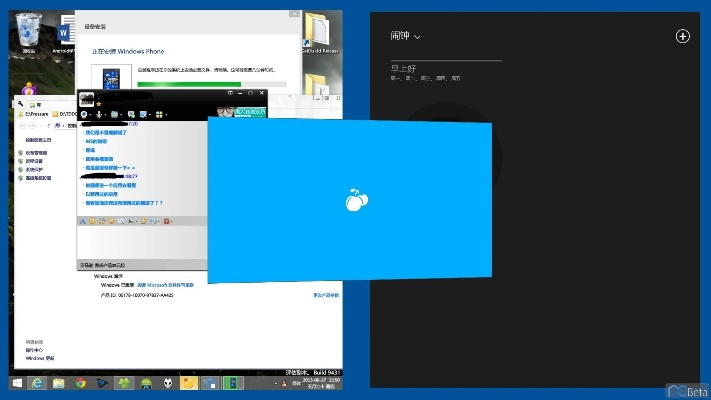The height and width of the screenshot is (400, 711).
Task: Click the Alienware head taskbar icon
Action: coord(166,382)
